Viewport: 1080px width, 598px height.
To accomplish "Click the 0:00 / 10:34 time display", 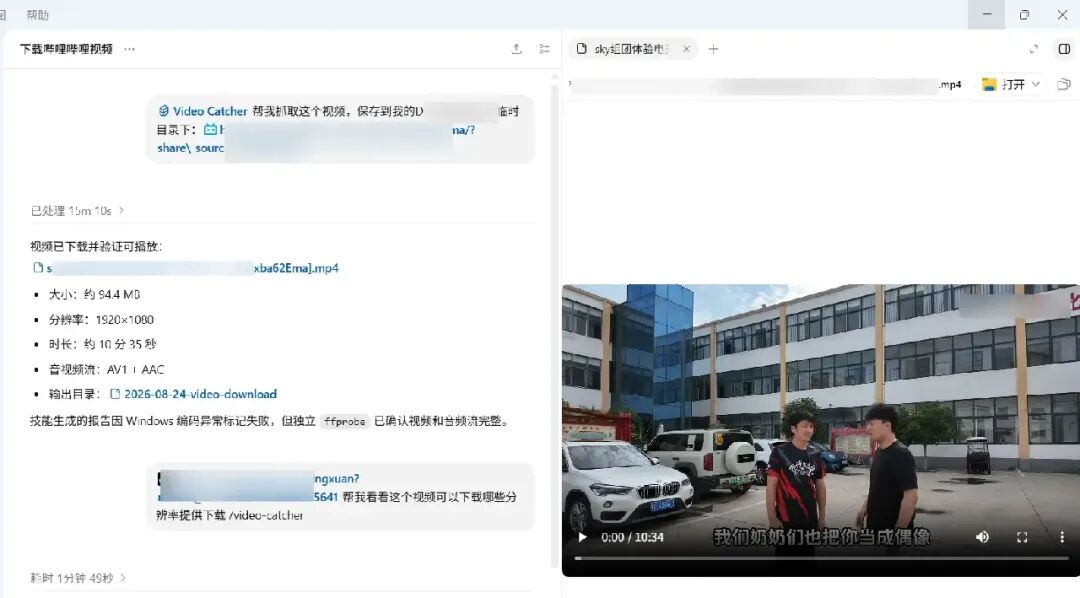I will tap(632, 537).
